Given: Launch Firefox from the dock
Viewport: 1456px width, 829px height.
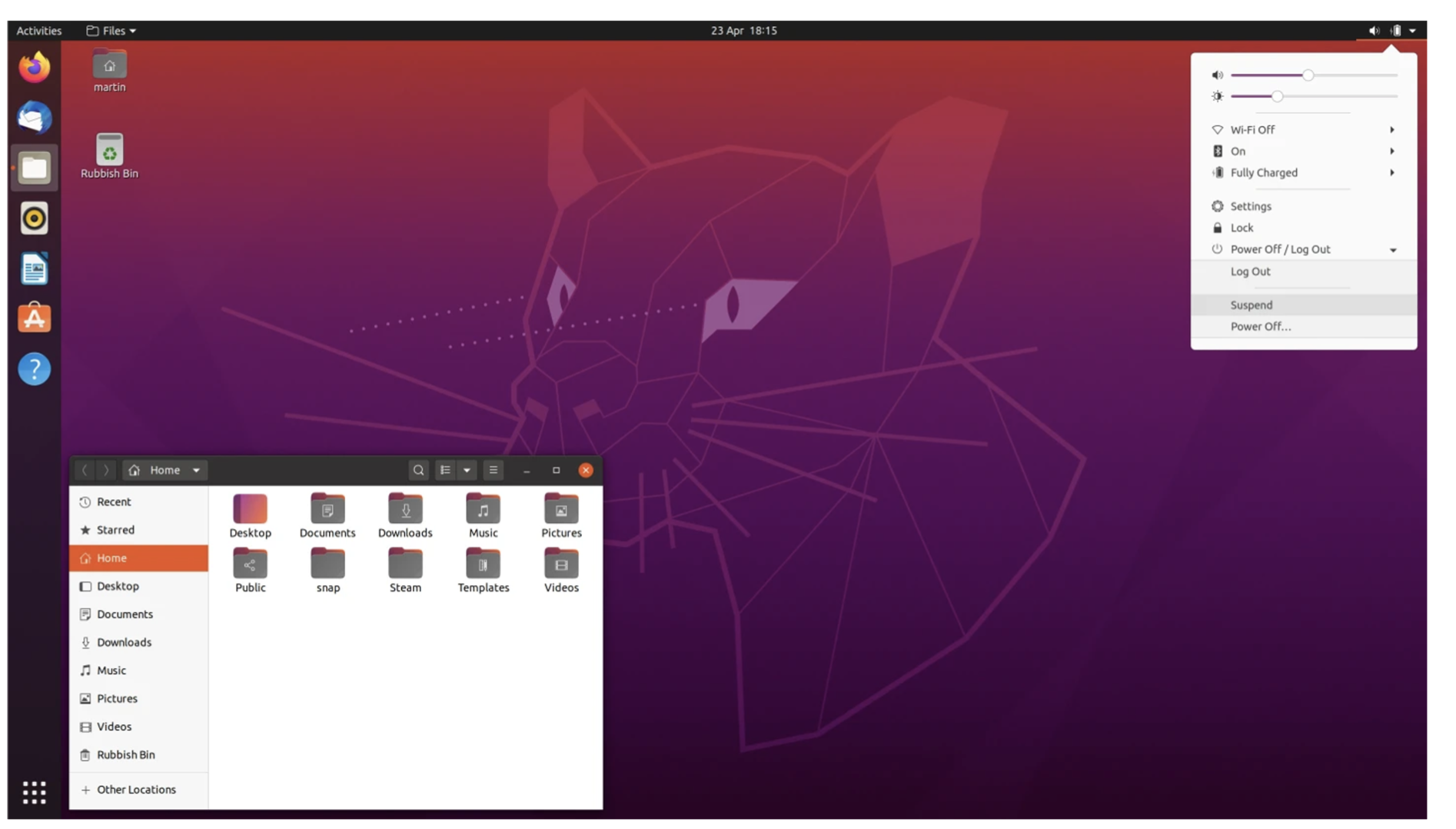Looking at the screenshot, I should coord(34,68).
